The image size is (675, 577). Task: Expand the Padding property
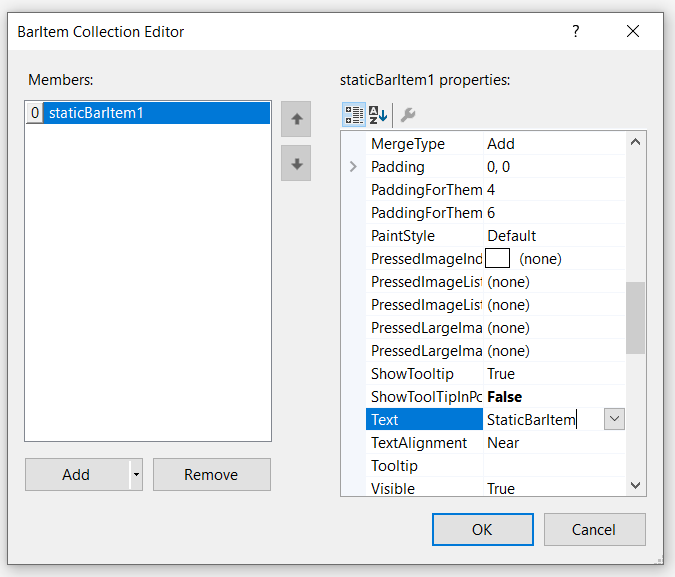click(353, 167)
